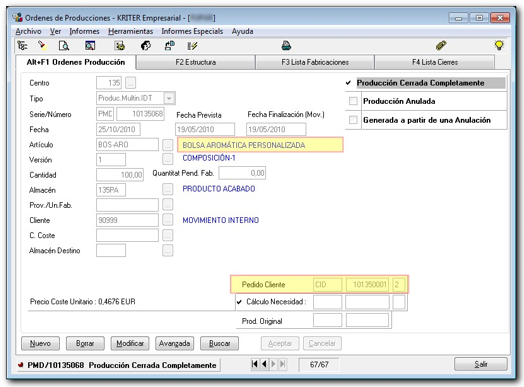This screenshot has width=524, height=387.
Task: Go to the previous record arrow
Action: [264, 364]
